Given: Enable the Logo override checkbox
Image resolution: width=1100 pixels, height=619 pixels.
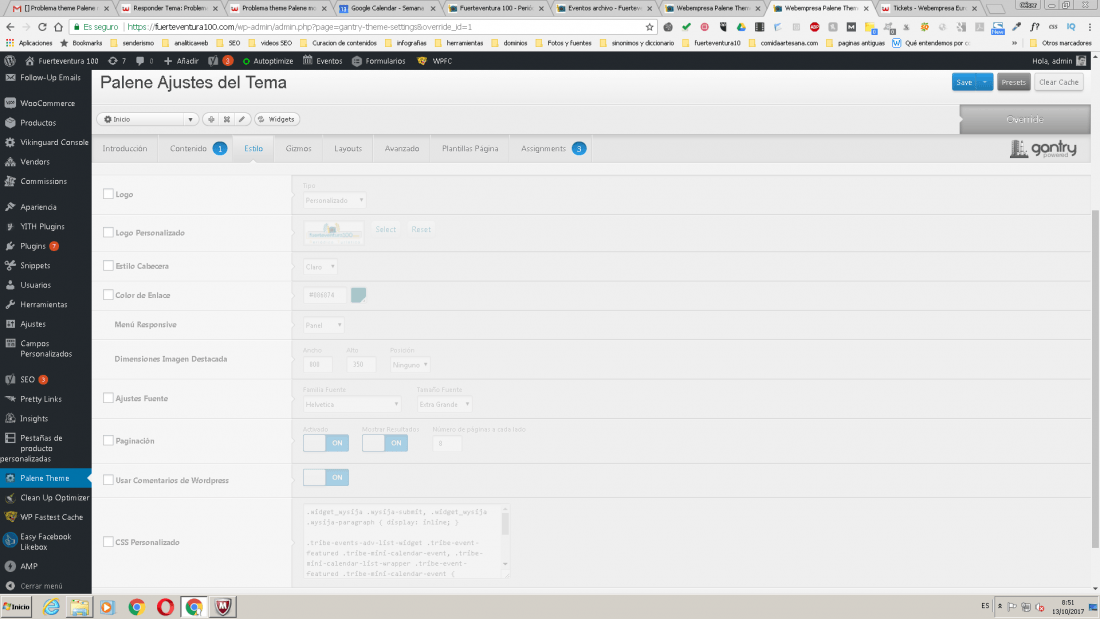Looking at the screenshot, I should tap(108, 194).
